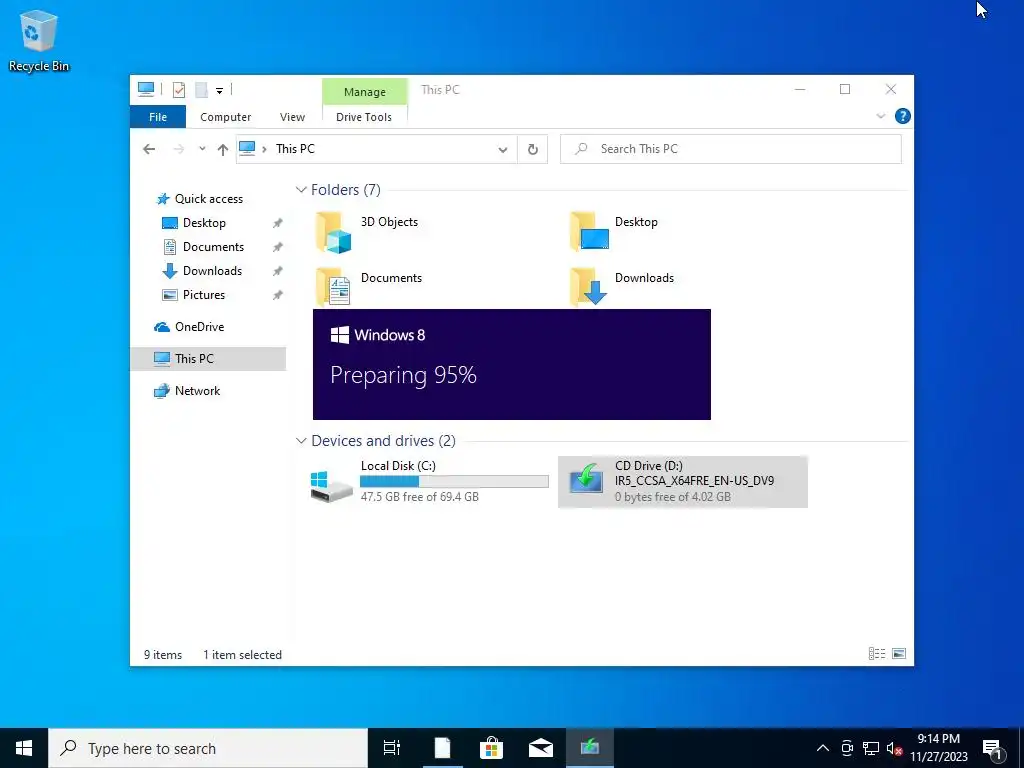Click the Windows setup taskbar icon
Image resolution: width=1024 pixels, height=768 pixels.
(x=590, y=748)
